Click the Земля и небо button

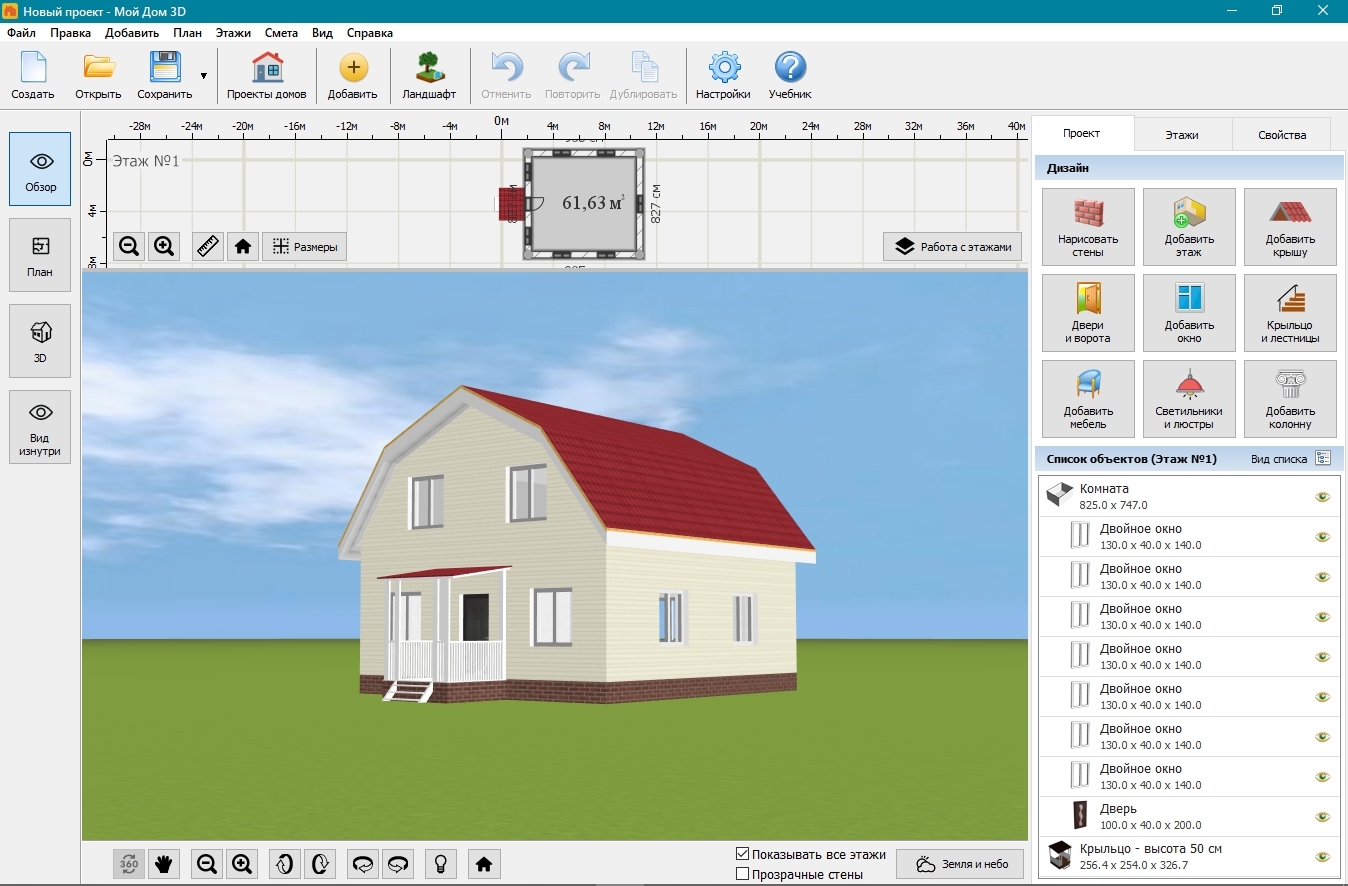(x=960, y=864)
